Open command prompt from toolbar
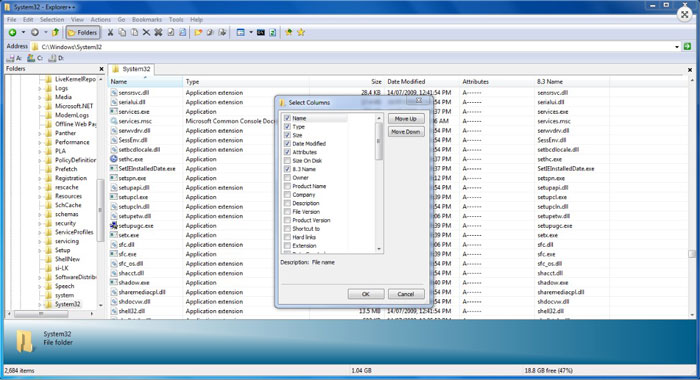 (x=261, y=32)
